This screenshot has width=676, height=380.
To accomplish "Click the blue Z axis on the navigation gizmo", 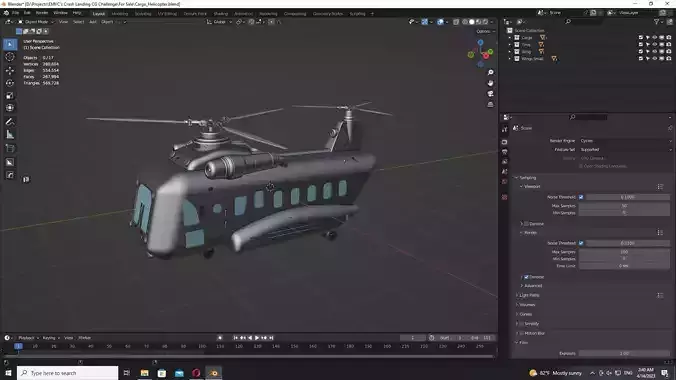I will (x=480, y=43).
